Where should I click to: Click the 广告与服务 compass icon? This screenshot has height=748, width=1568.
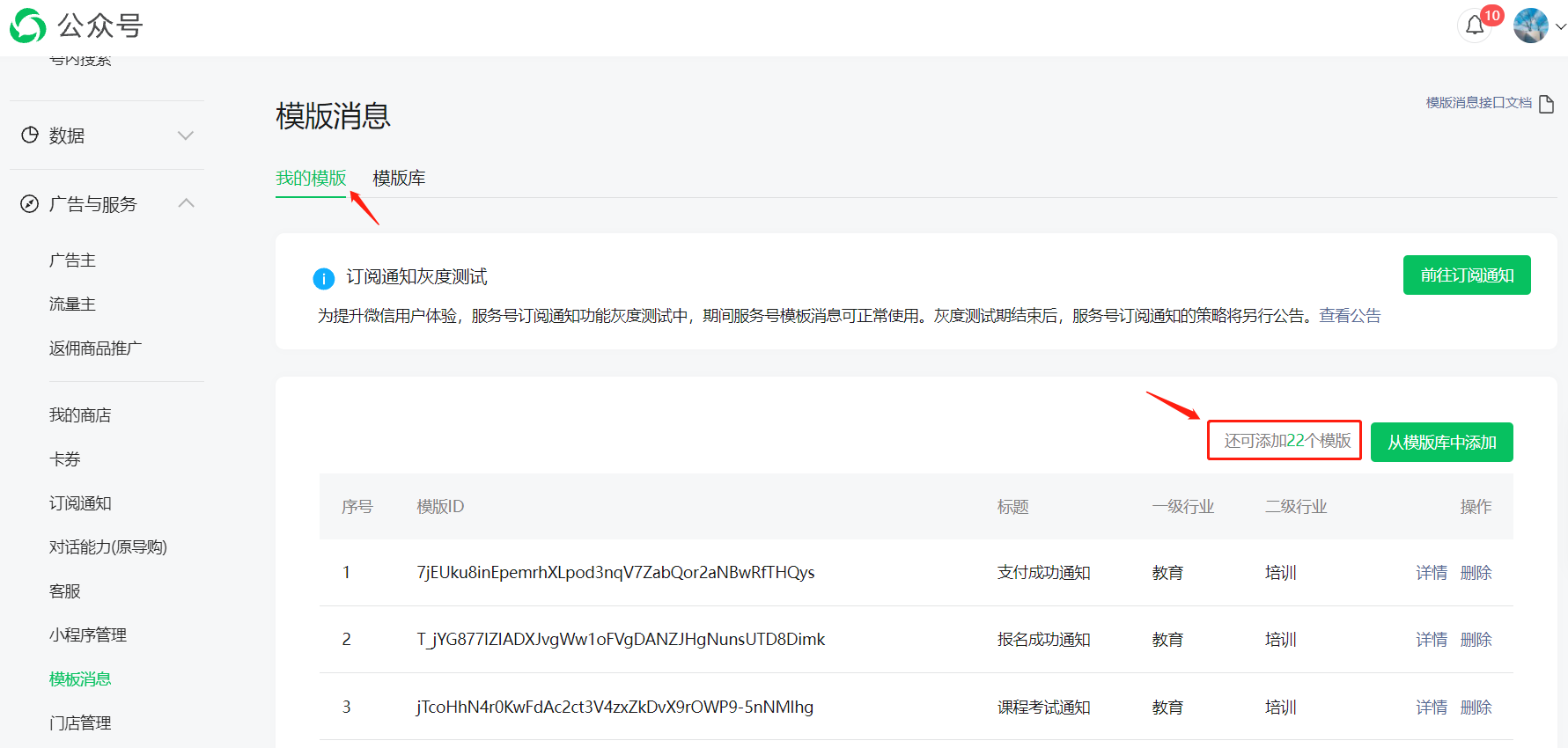pyautogui.click(x=30, y=204)
